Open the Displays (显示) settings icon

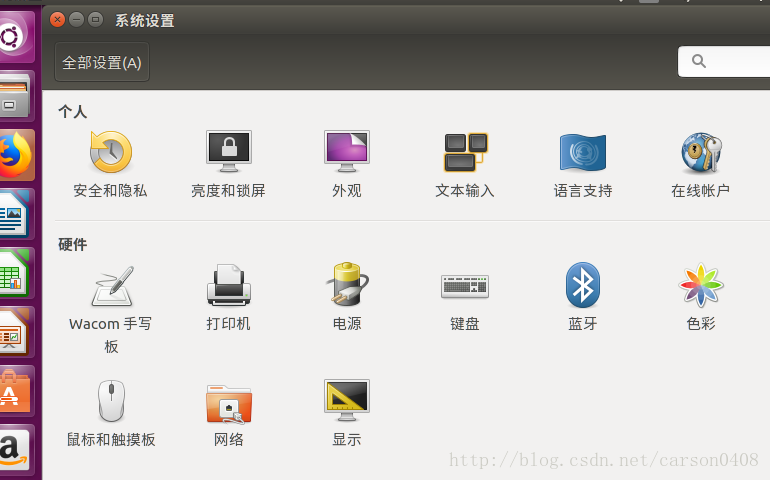[347, 400]
